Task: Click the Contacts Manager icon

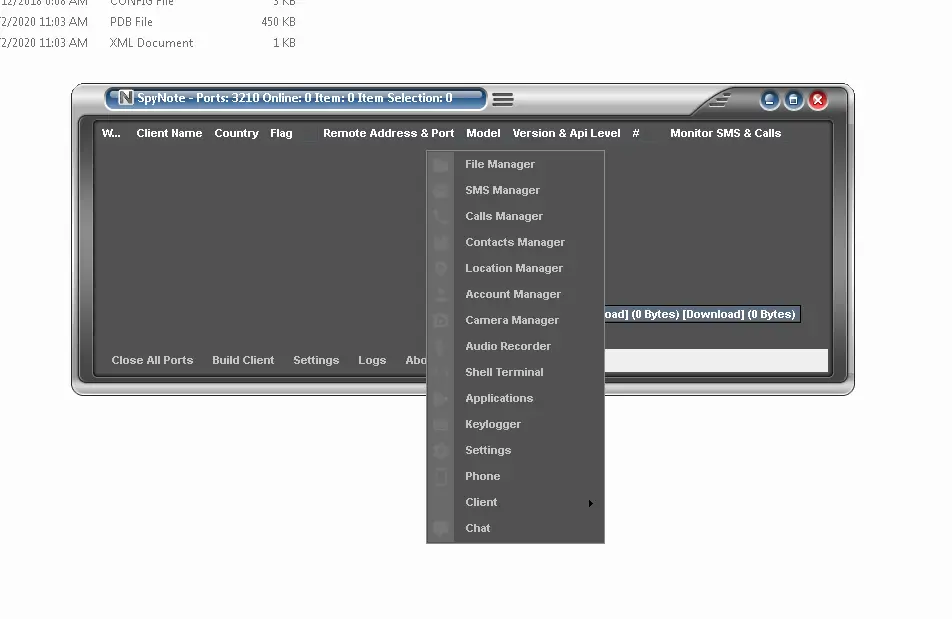Action: [440, 242]
